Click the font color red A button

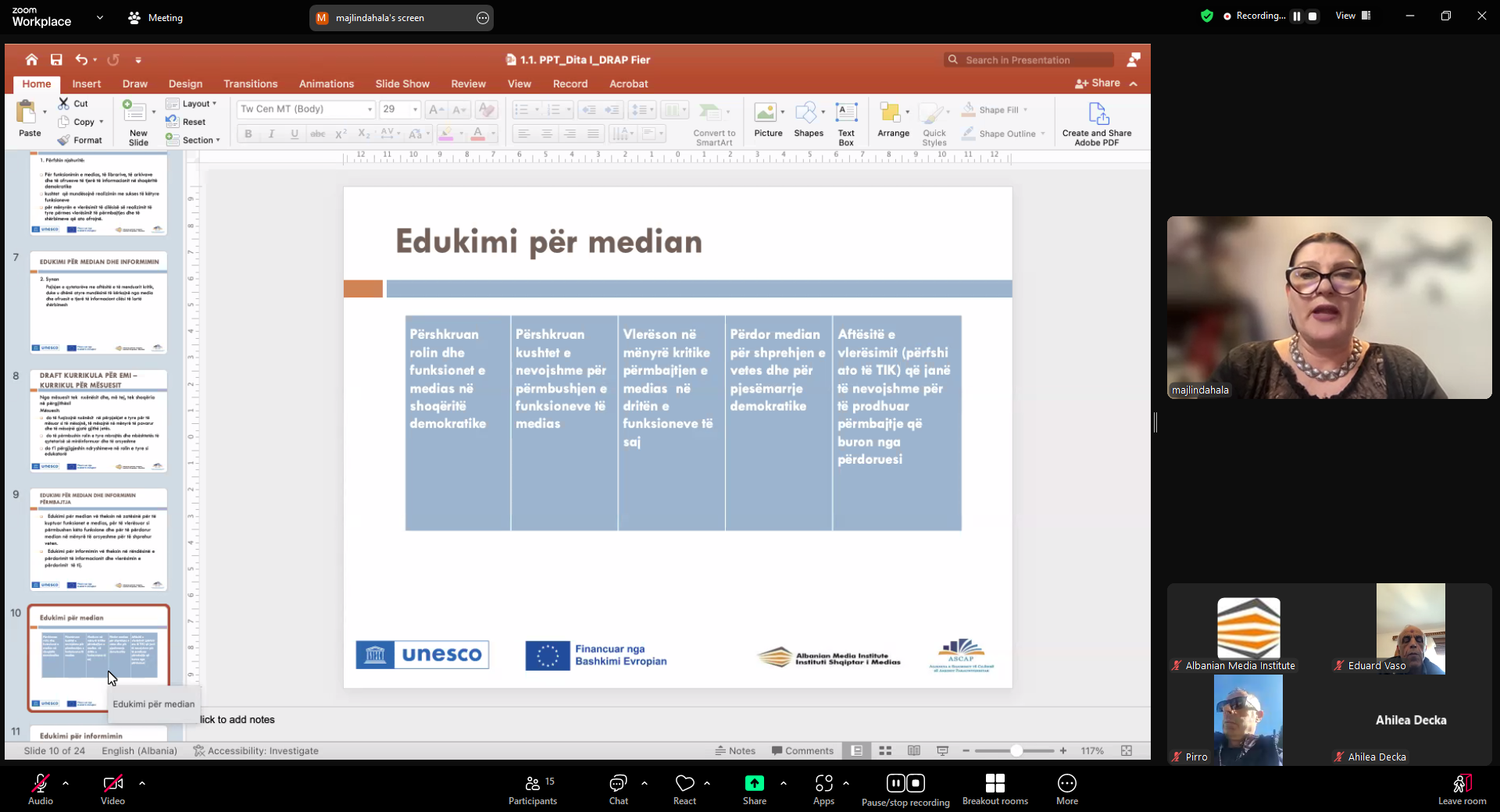pyautogui.click(x=478, y=134)
